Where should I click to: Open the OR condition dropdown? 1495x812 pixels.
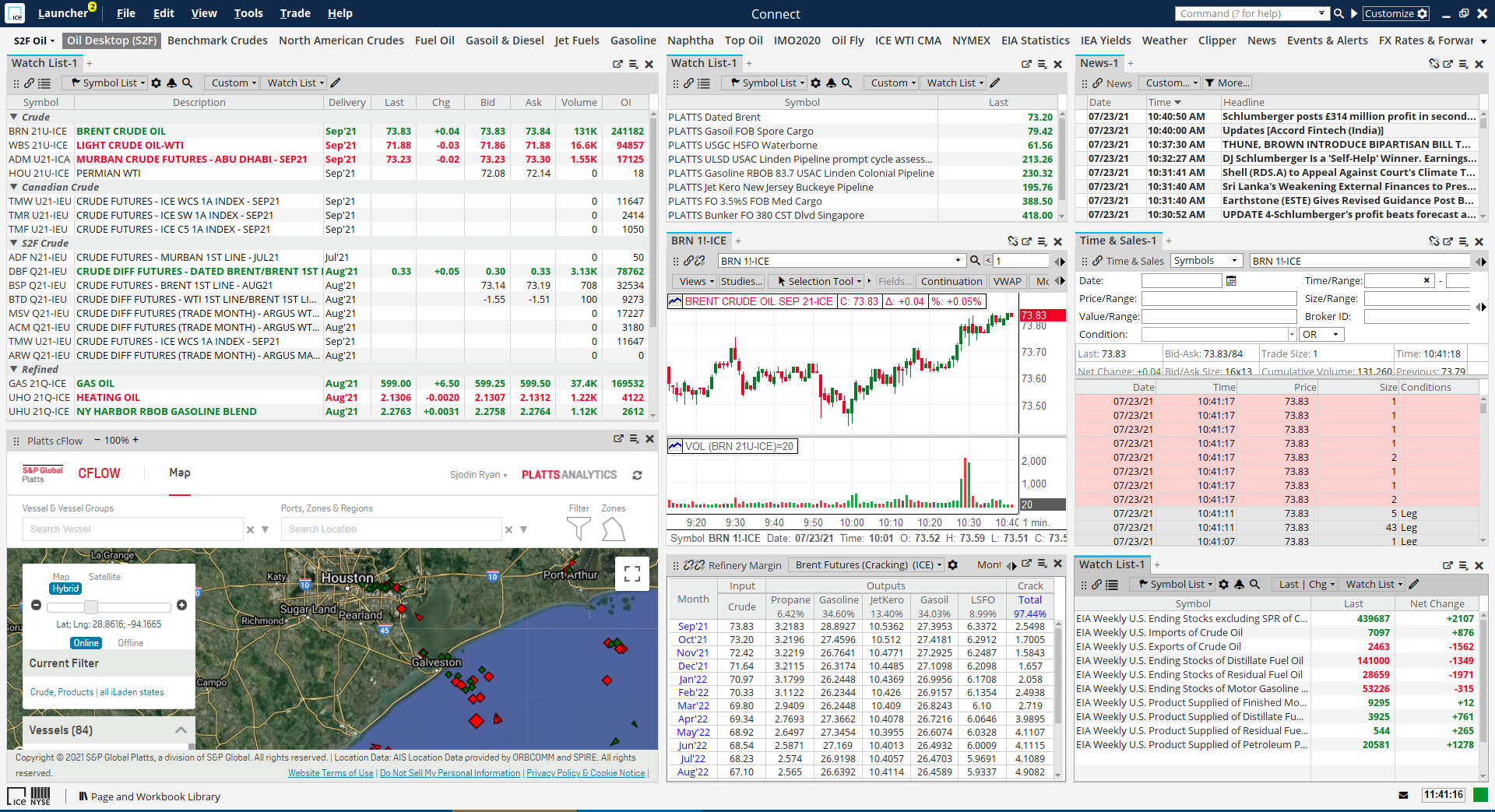coord(1321,334)
